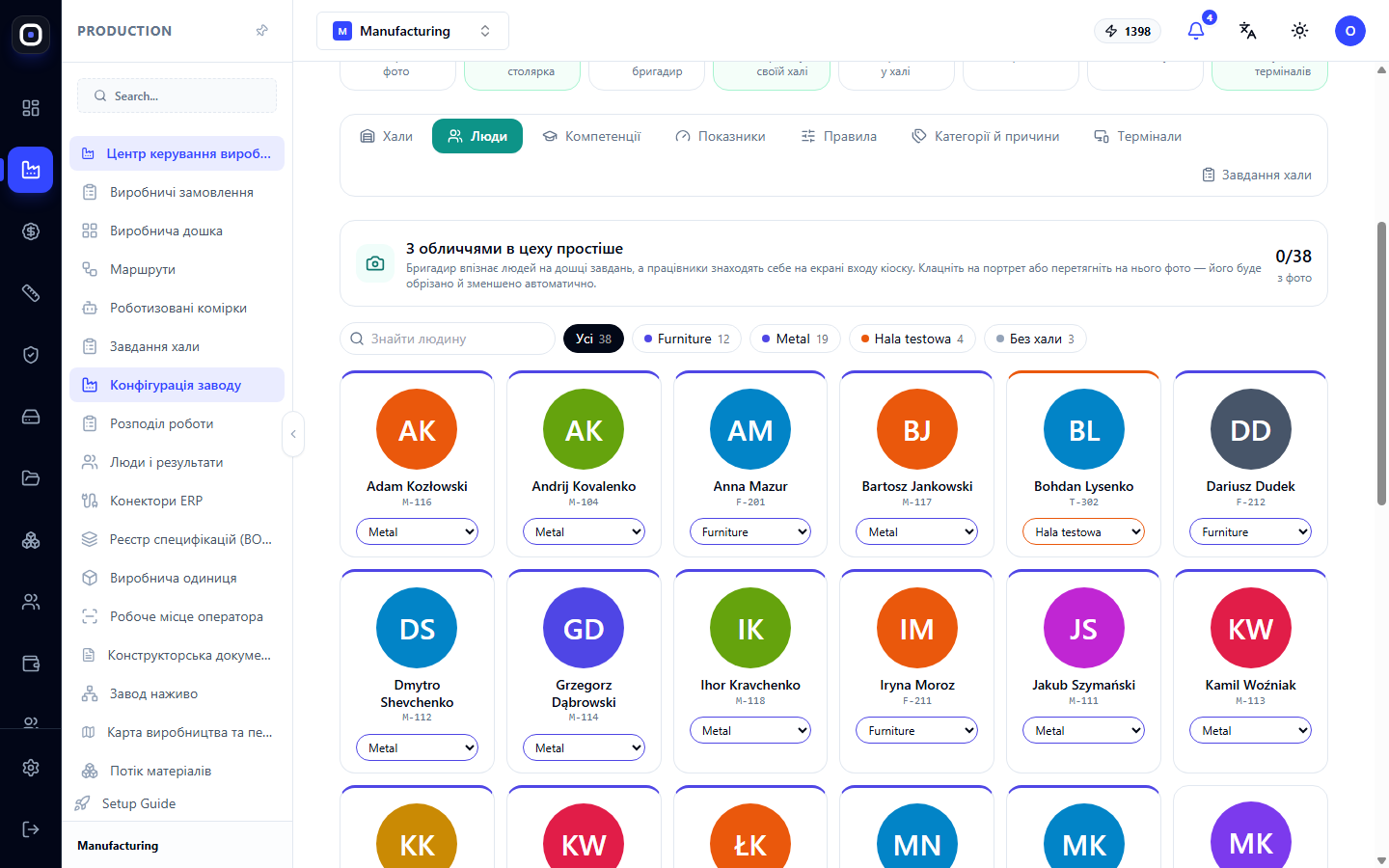Open hall dropdown for Adam Kozłowski
The height and width of the screenshot is (868, 1389).
pos(417,531)
